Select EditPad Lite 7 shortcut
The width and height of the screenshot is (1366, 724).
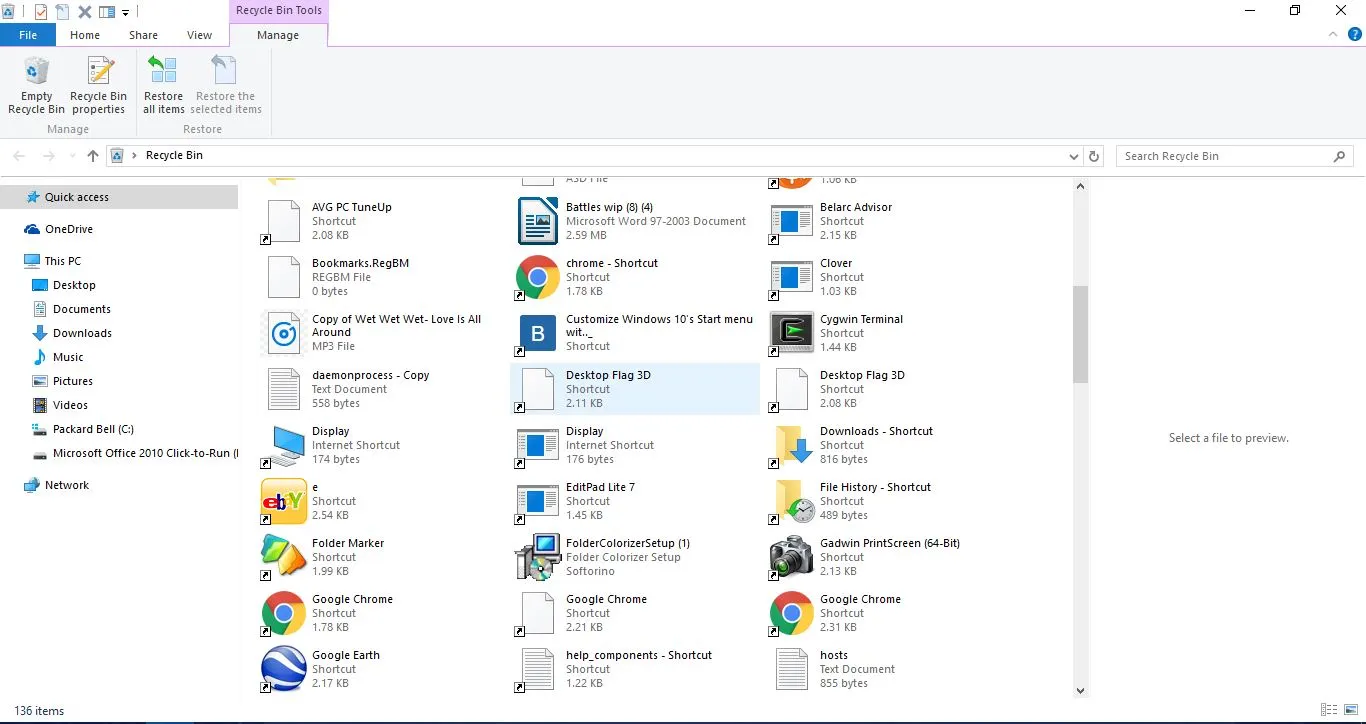[x=635, y=501]
